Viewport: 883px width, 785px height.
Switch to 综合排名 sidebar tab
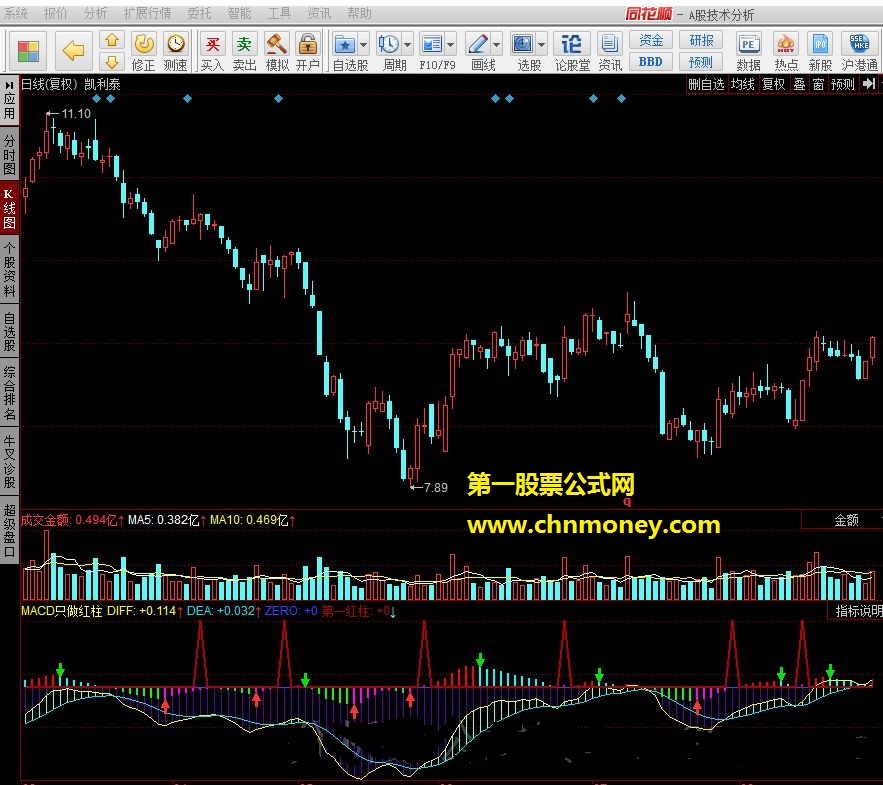coord(9,393)
